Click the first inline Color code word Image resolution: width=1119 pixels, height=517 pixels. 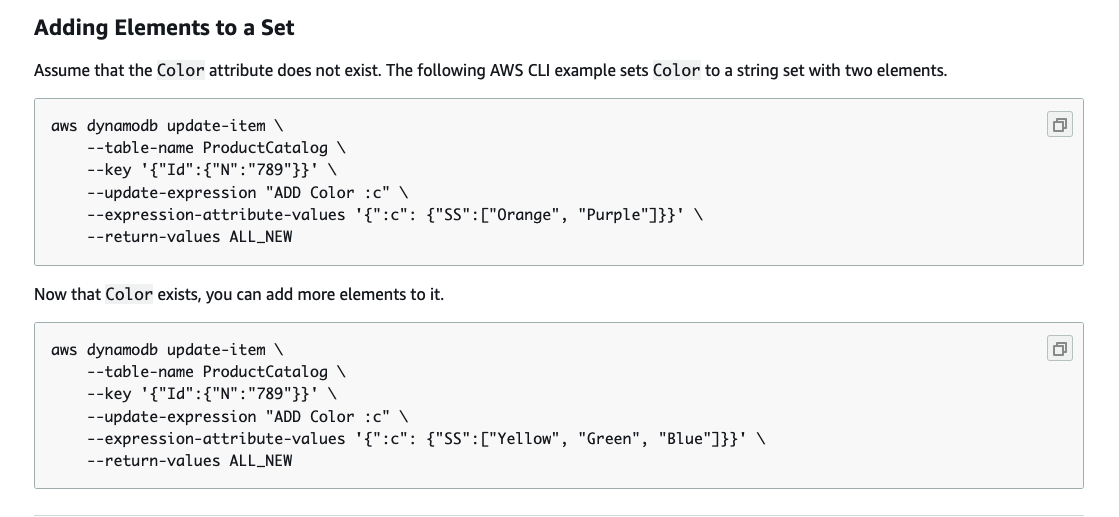point(181,70)
